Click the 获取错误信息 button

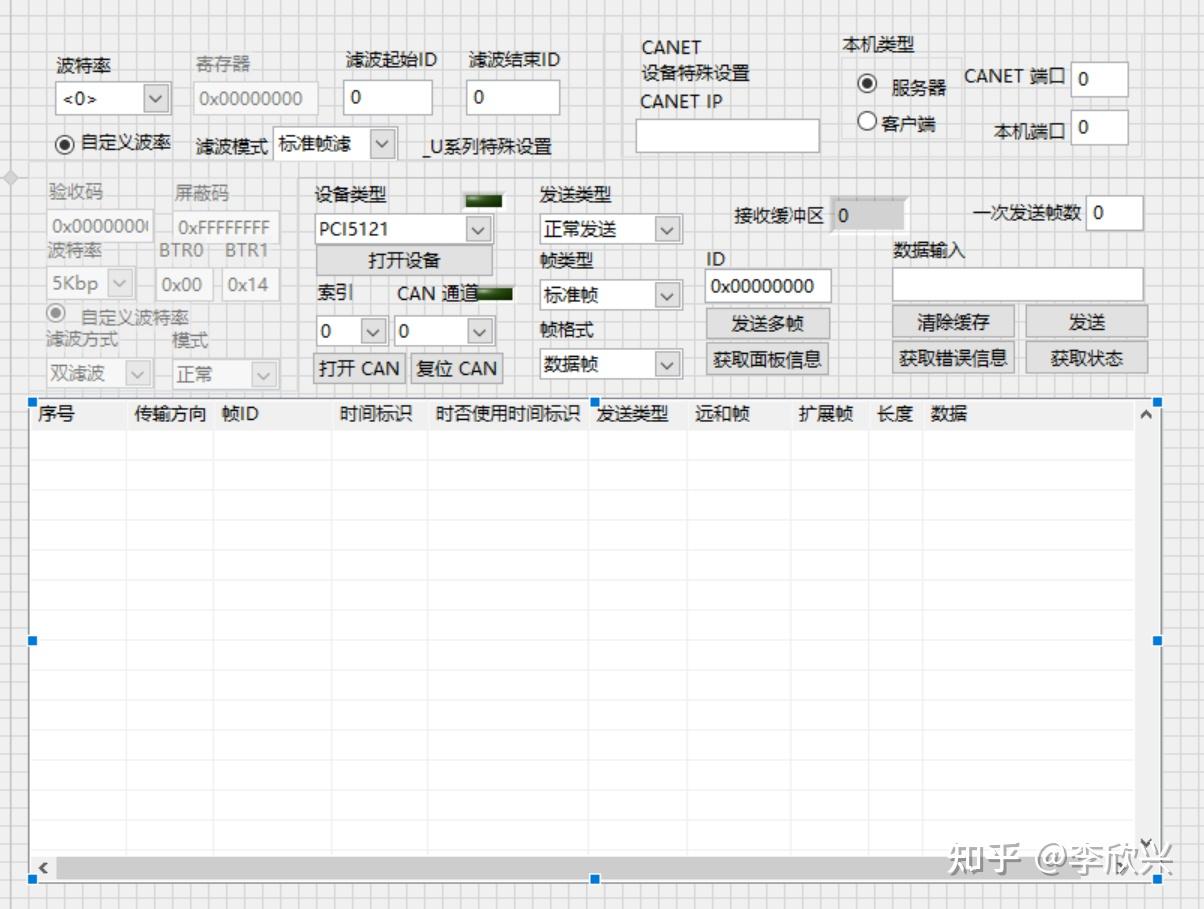click(x=953, y=357)
